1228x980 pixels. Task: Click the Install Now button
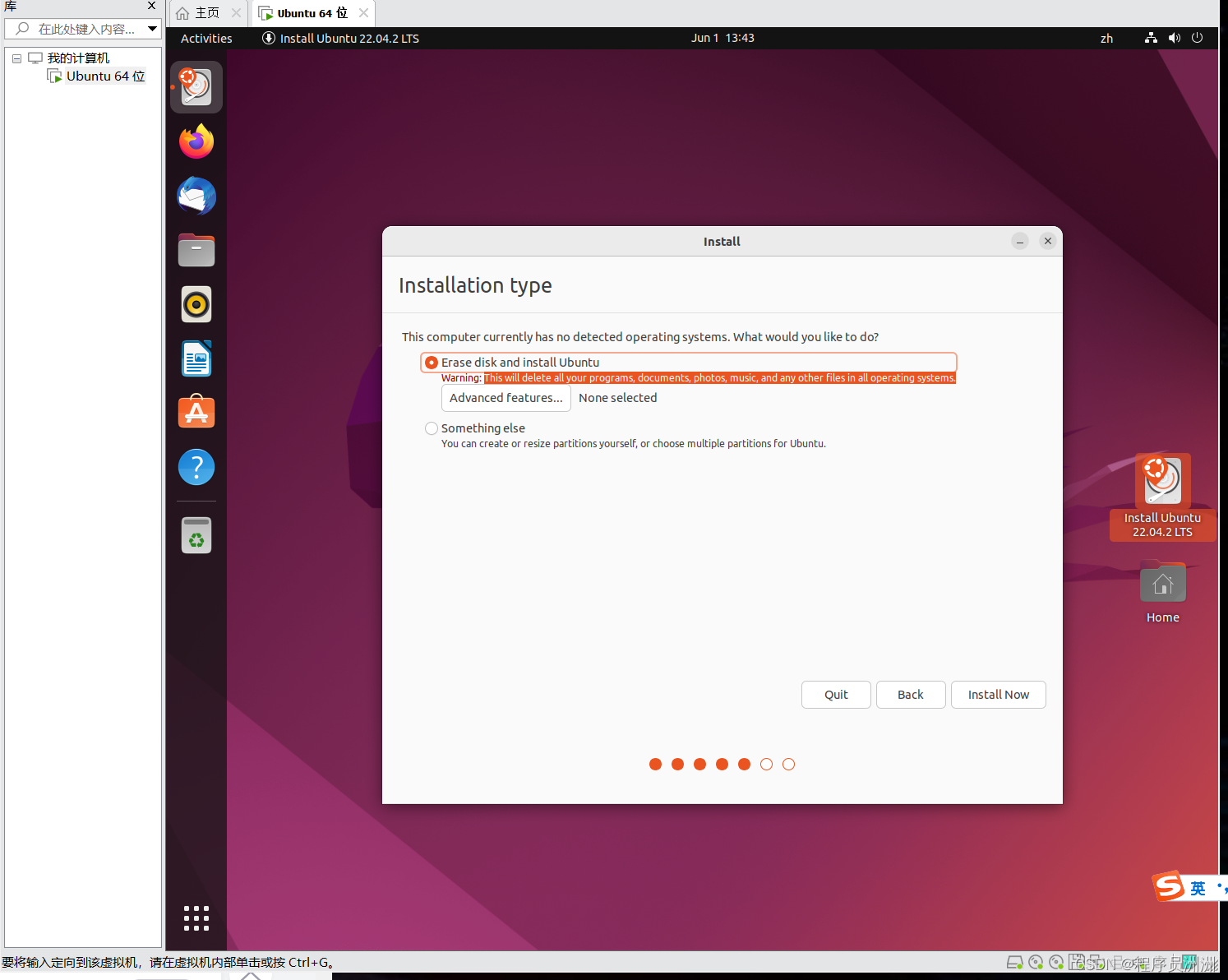[x=999, y=695]
